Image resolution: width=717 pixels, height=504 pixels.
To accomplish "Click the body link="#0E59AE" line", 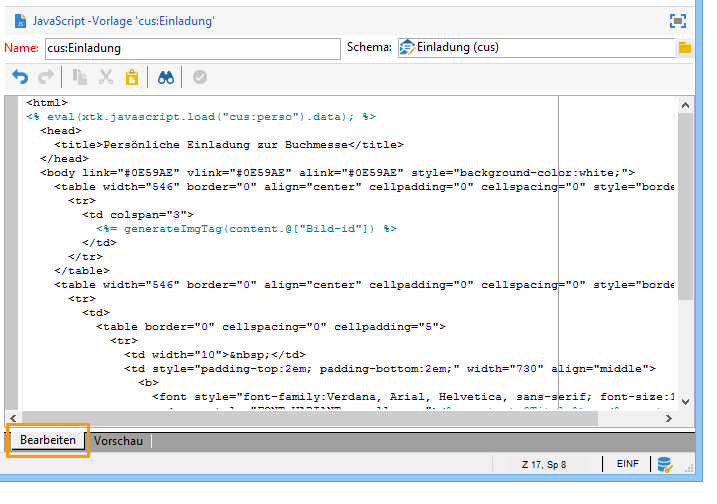I will click(x=337, y=172).
